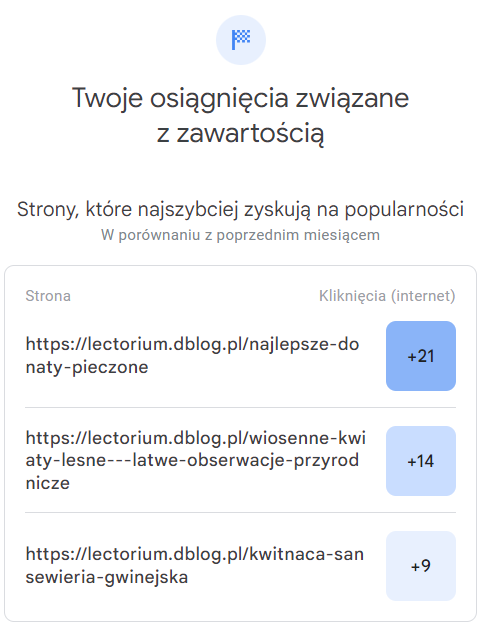The height and width of the screenshot is (628, 483).
Task: Open the wiosenne-kwiaty-lesne page link
Action: pos(195,460)
